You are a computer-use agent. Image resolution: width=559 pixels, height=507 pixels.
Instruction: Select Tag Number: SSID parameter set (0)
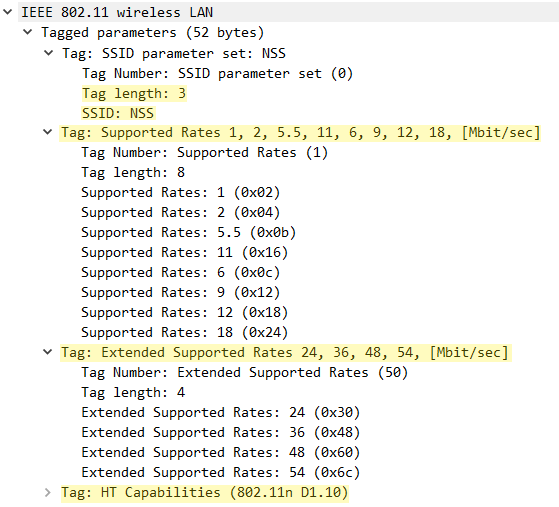coord(217,73)
